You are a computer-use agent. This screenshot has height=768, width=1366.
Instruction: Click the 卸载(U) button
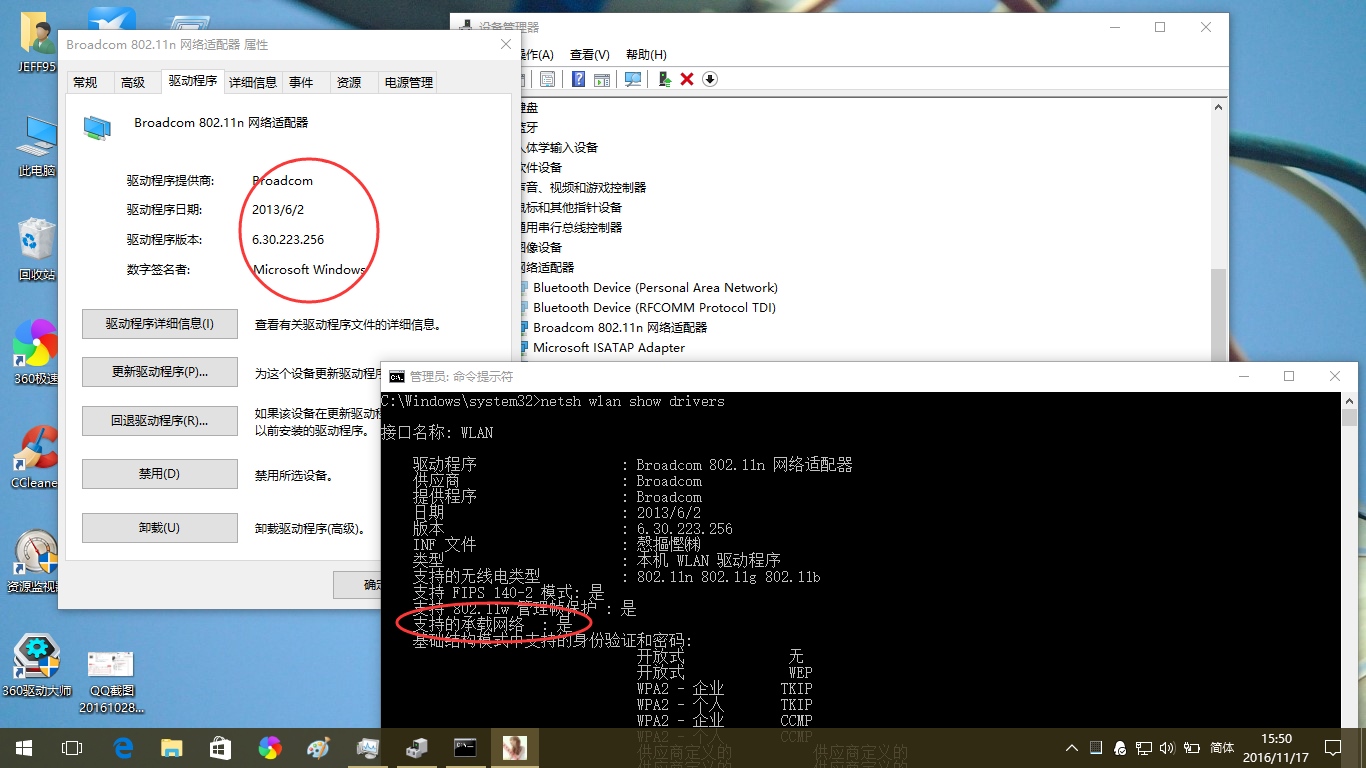[x=160, y=527]
